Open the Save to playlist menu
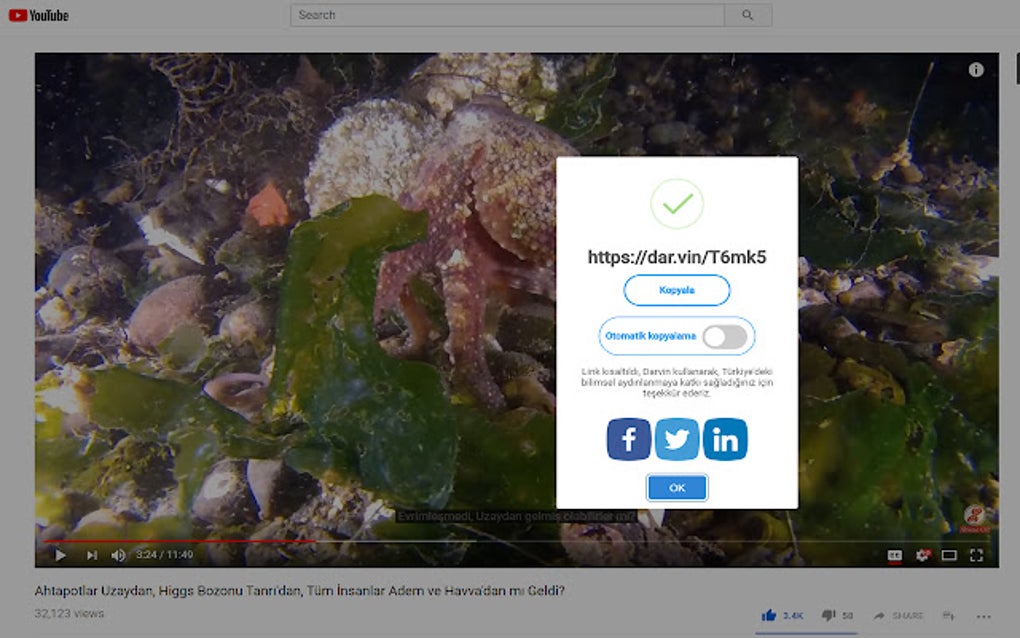The image size is (1020, 638). pos(947,615)
